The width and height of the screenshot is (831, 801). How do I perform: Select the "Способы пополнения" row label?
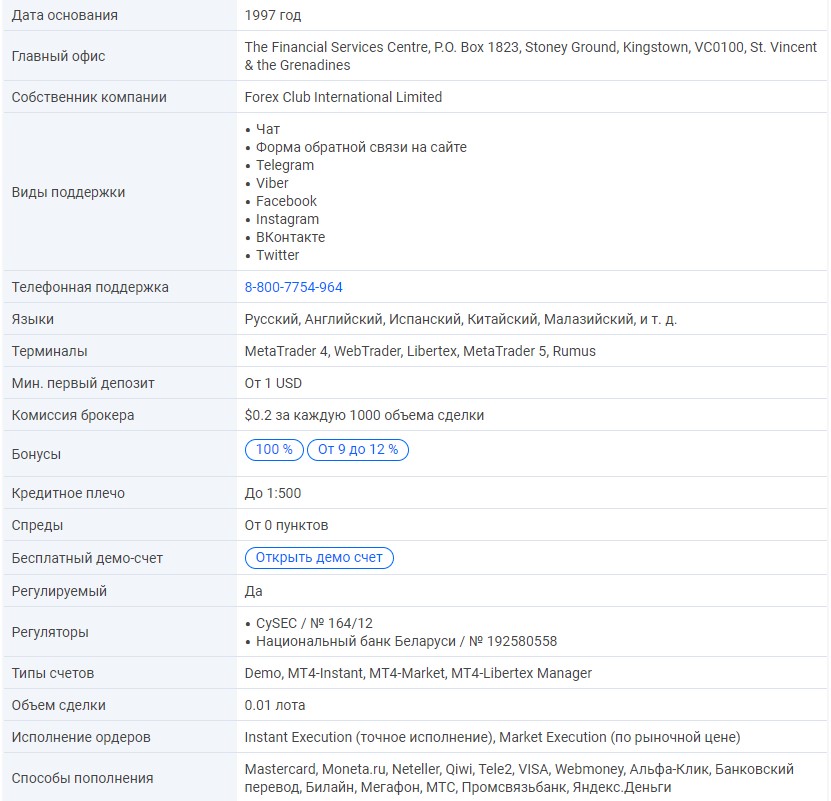pos(82,778)
